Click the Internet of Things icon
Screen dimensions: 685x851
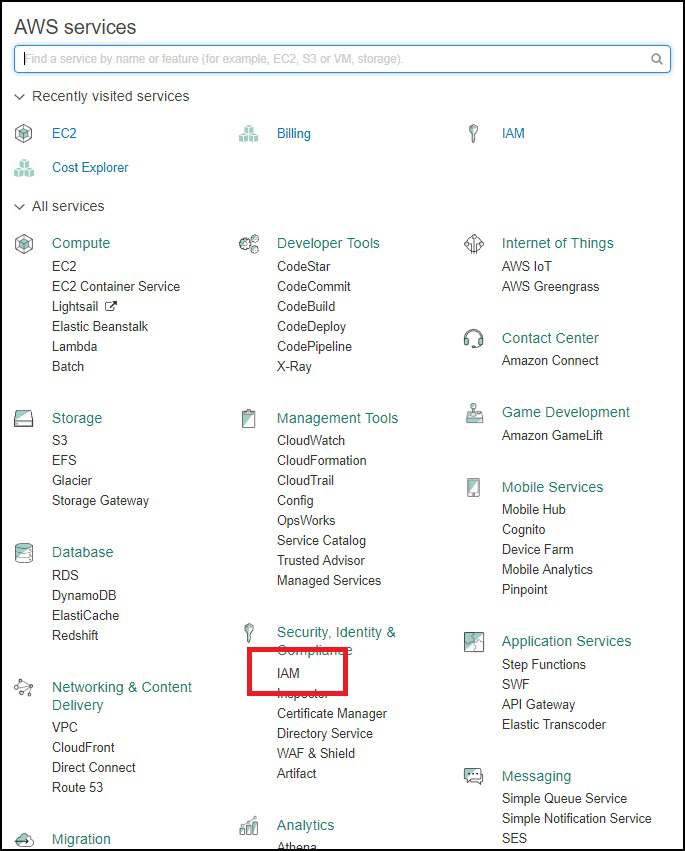pos(474,244)
